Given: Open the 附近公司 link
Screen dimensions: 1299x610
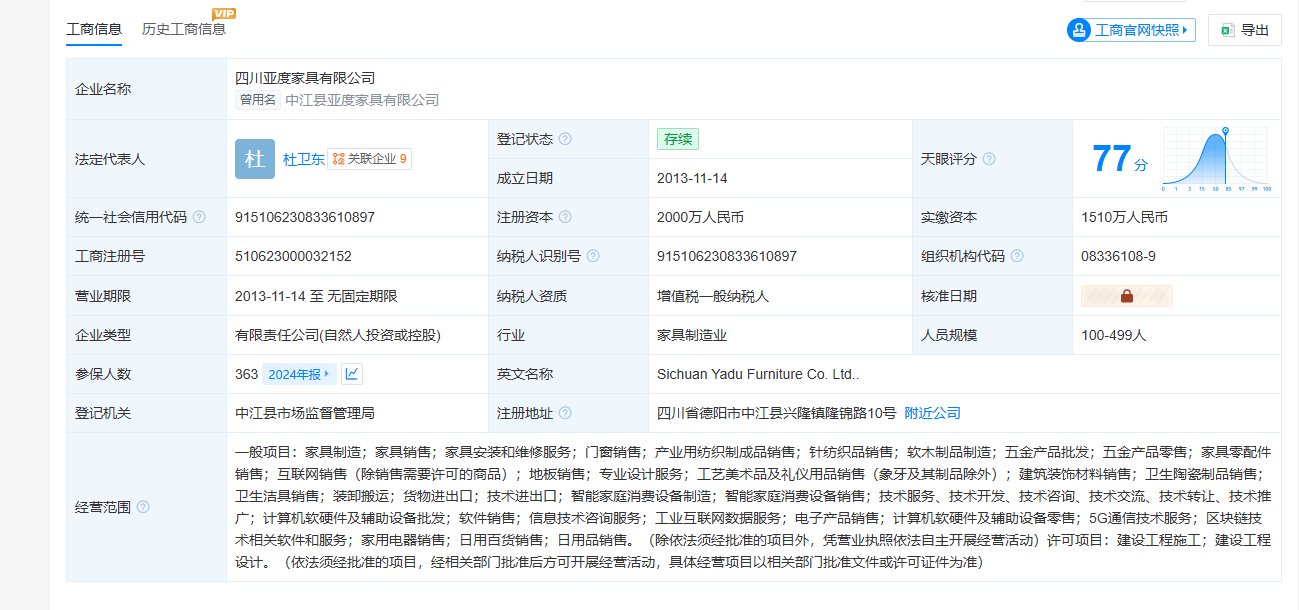Looking at the screenshot, I should click(x=932, y=413).
